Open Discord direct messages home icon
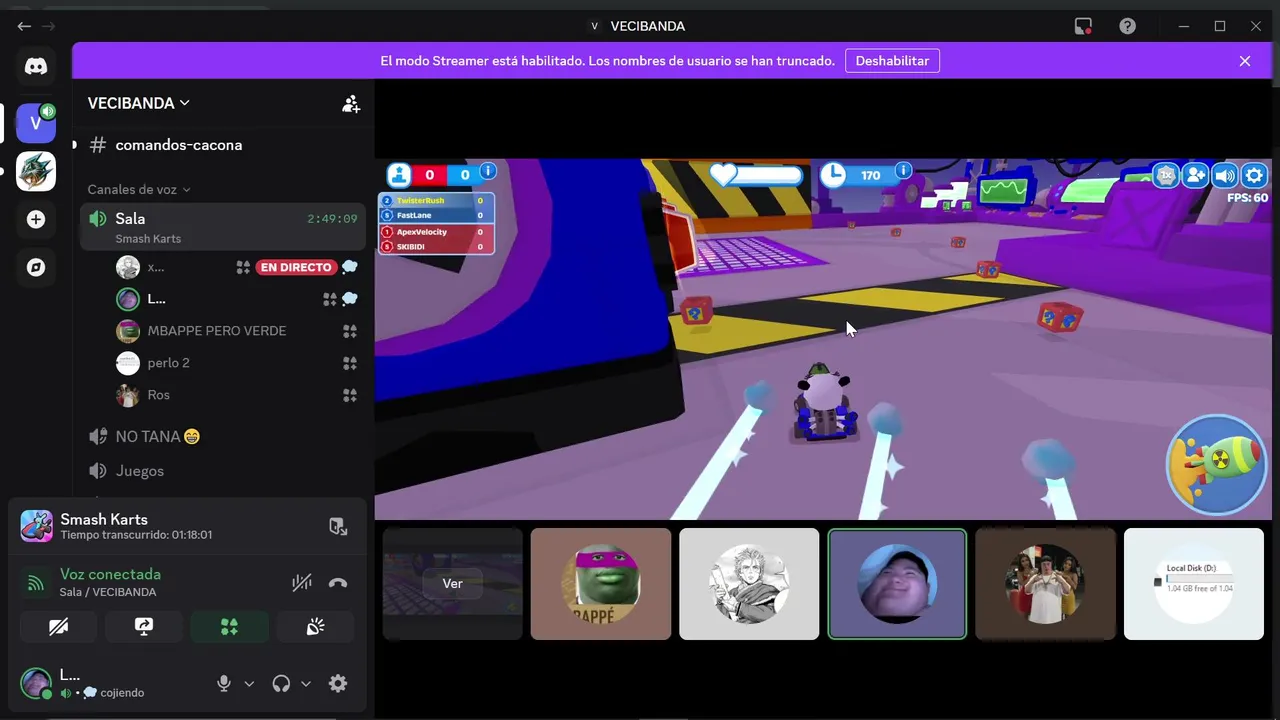 (36, 67)
